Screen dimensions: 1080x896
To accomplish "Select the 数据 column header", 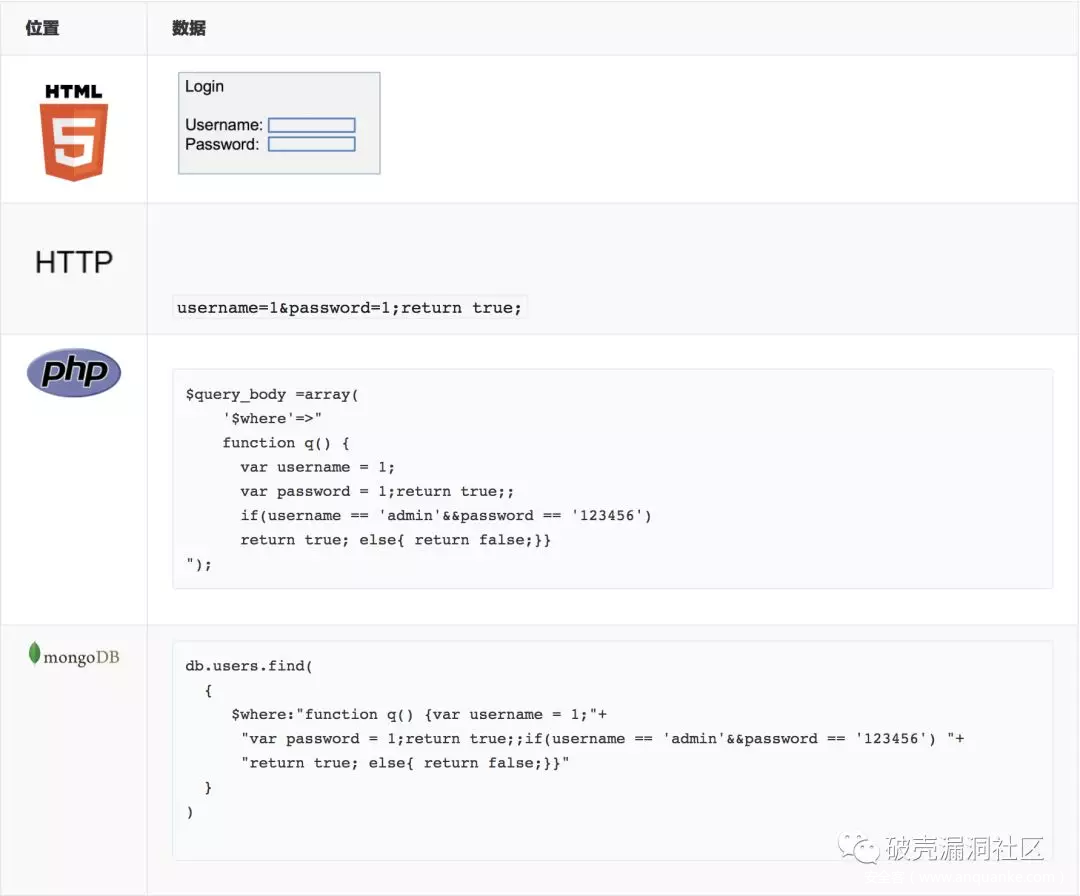I will 189,28.
